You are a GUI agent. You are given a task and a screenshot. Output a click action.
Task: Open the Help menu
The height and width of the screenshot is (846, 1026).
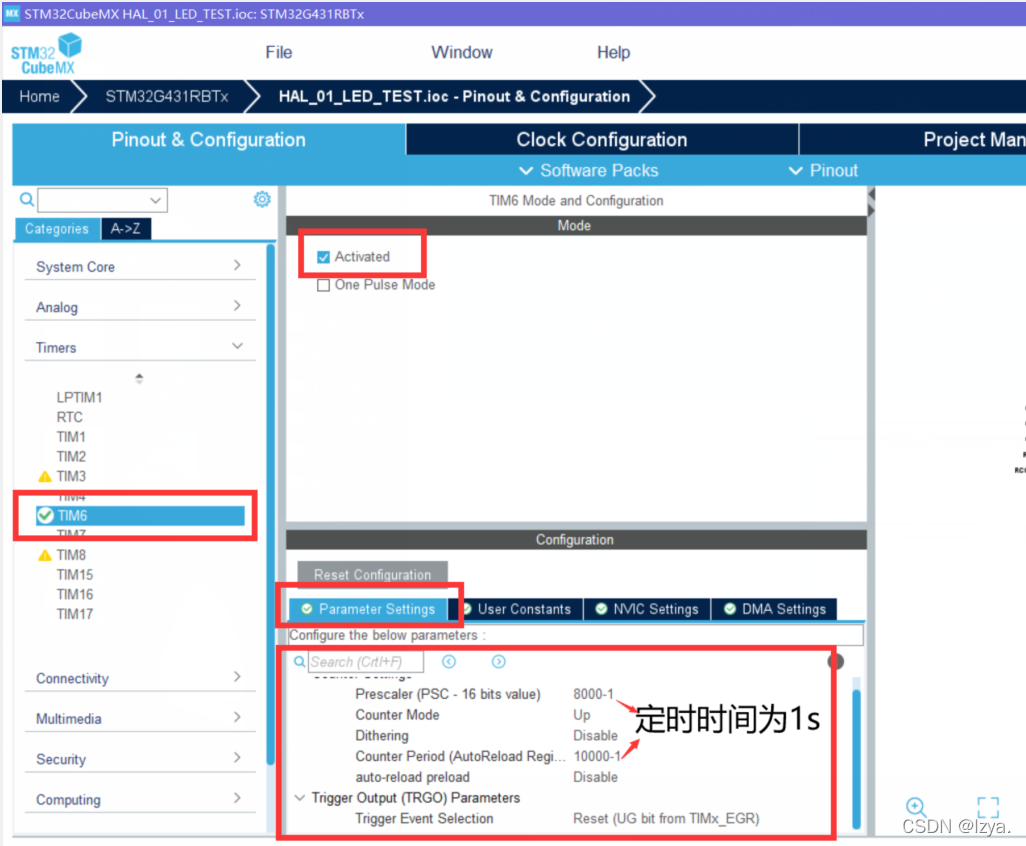613,52
